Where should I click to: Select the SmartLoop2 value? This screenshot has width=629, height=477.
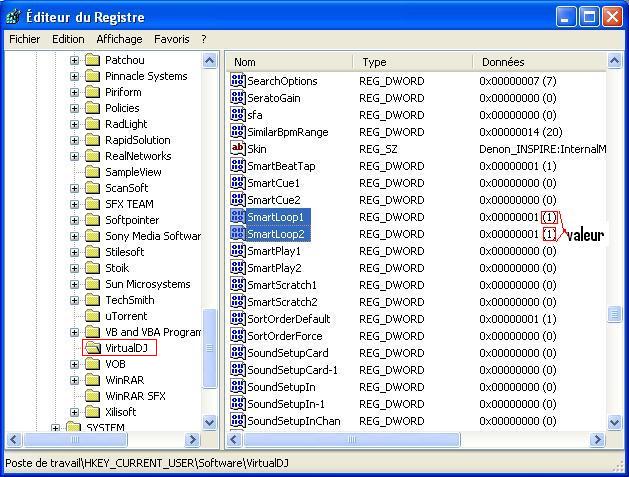pos(276,233)
